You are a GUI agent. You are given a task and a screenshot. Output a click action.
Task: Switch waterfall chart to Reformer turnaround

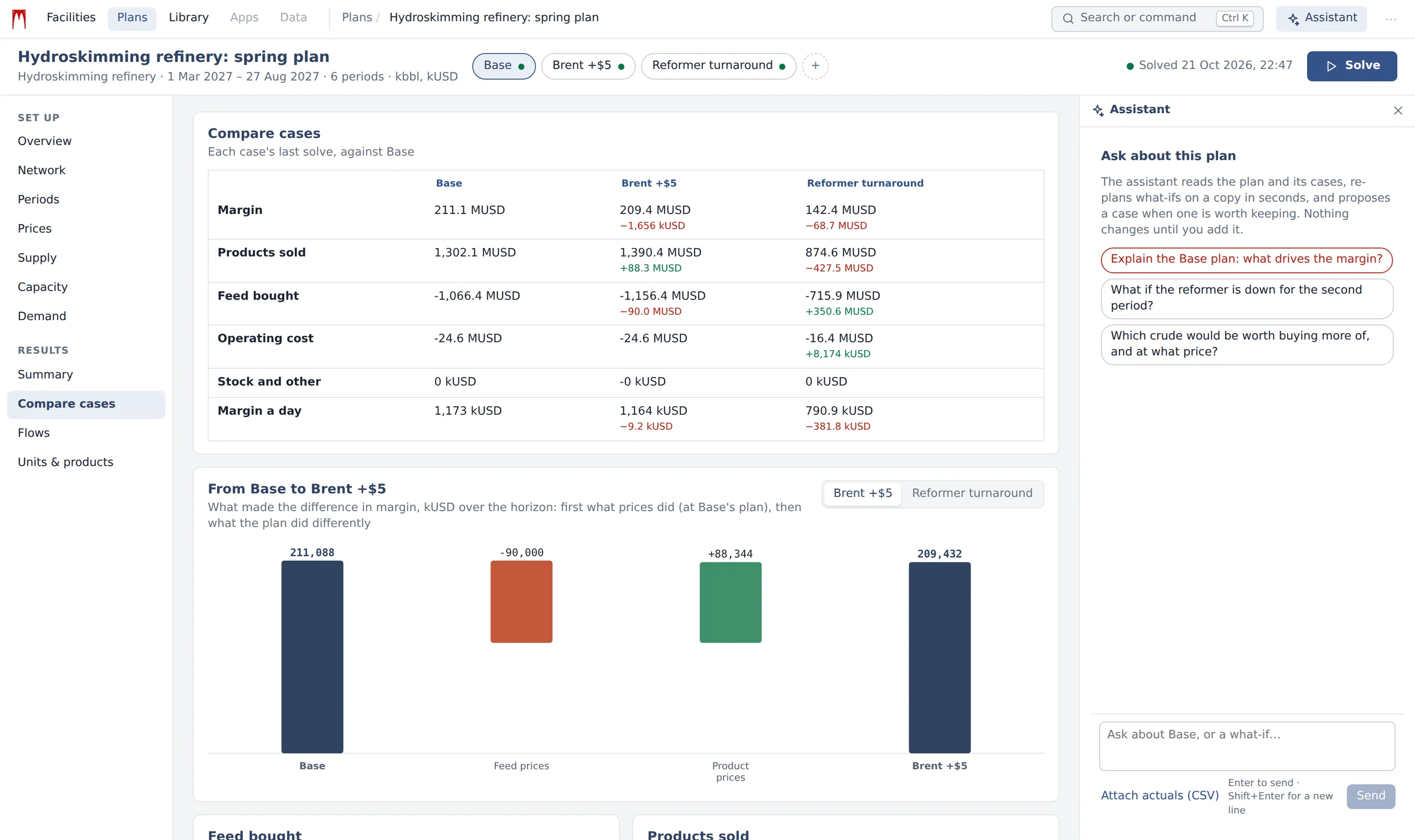click(x=972, y=493)
